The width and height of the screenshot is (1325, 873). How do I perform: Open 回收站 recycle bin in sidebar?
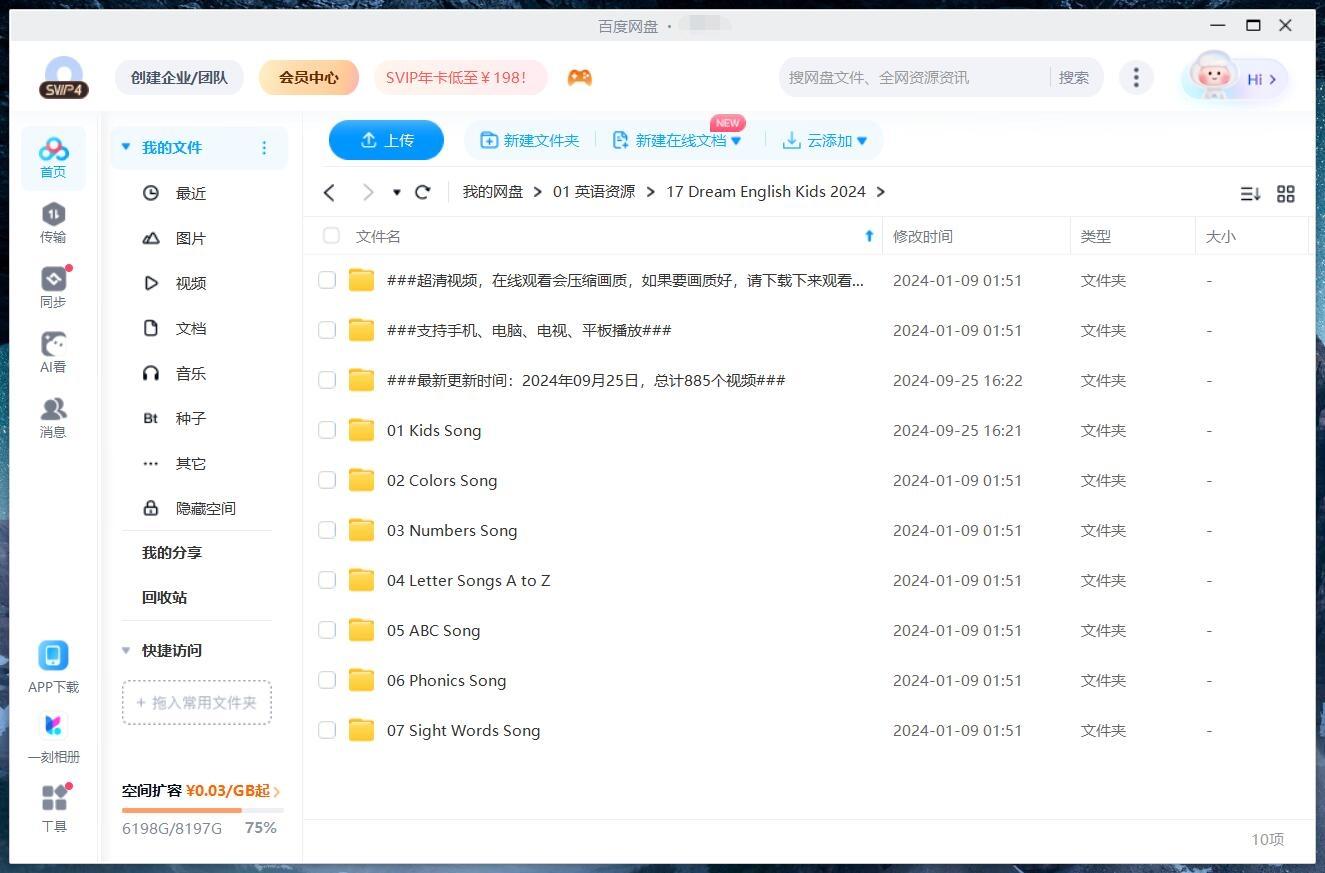click(x=164, y=597)
